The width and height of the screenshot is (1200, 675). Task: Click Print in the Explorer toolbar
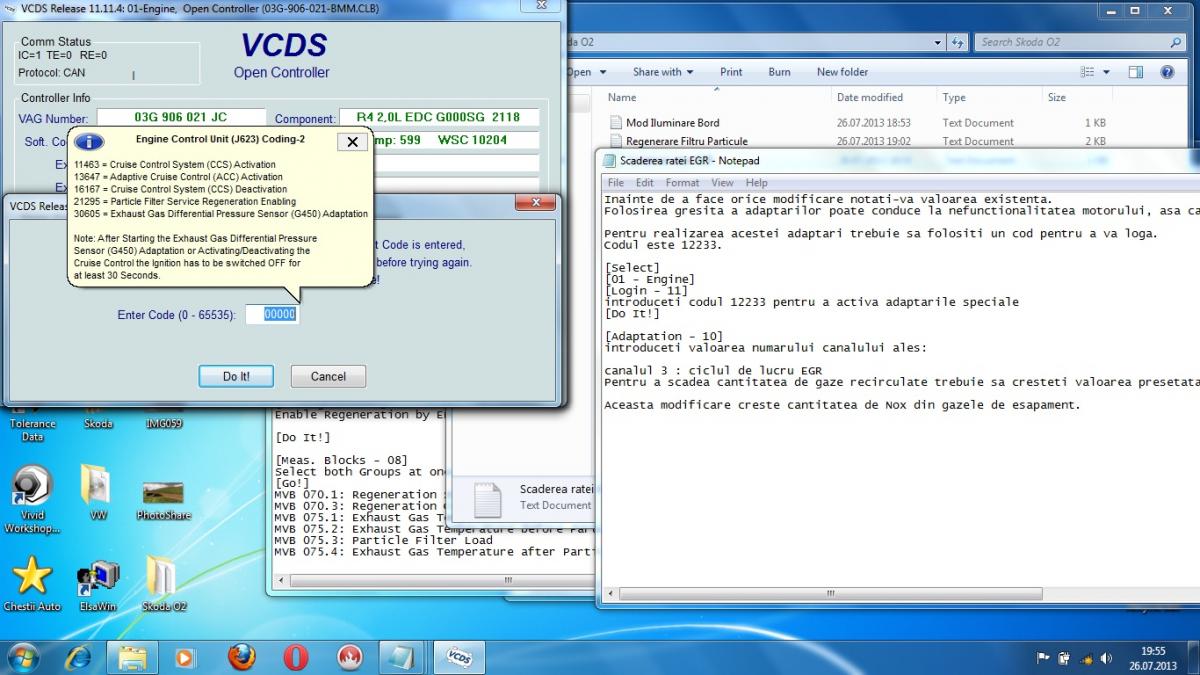tap(731, 72)
